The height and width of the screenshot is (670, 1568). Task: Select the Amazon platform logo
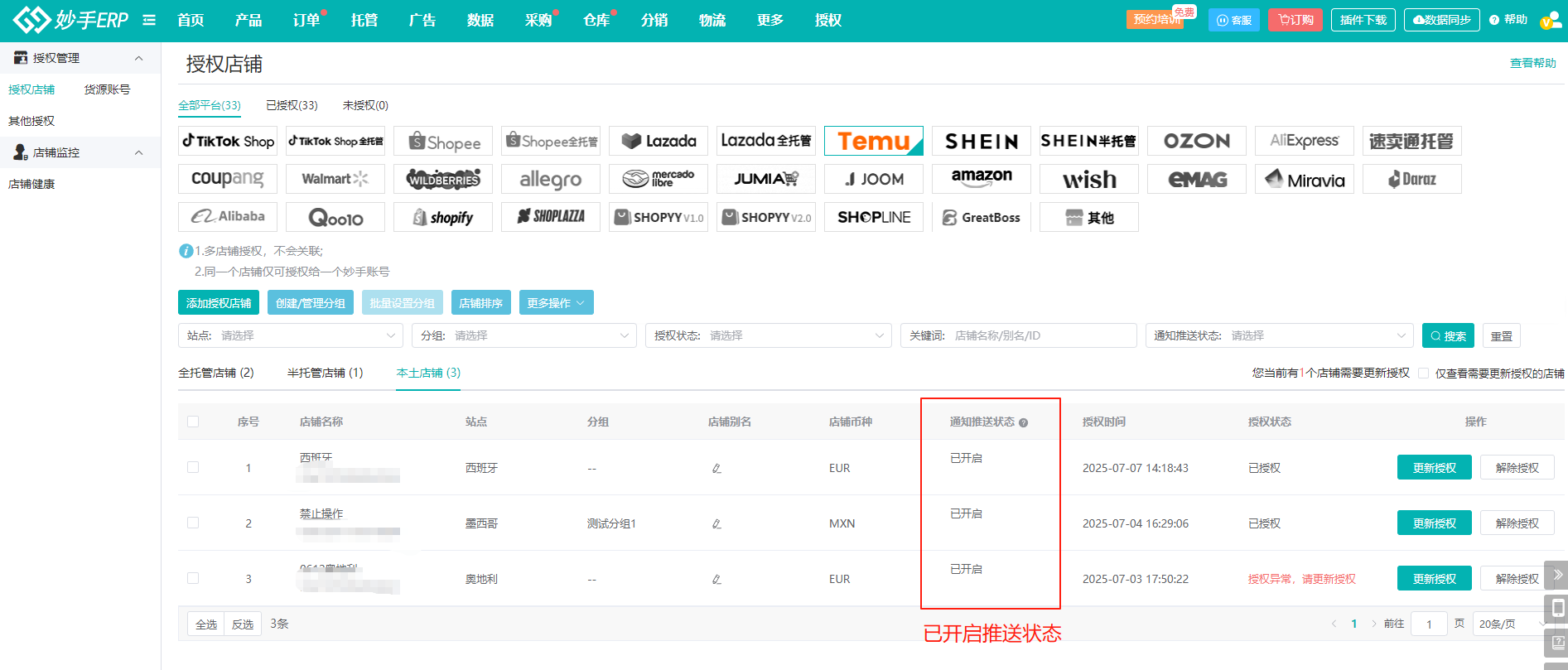click(982, 179)
